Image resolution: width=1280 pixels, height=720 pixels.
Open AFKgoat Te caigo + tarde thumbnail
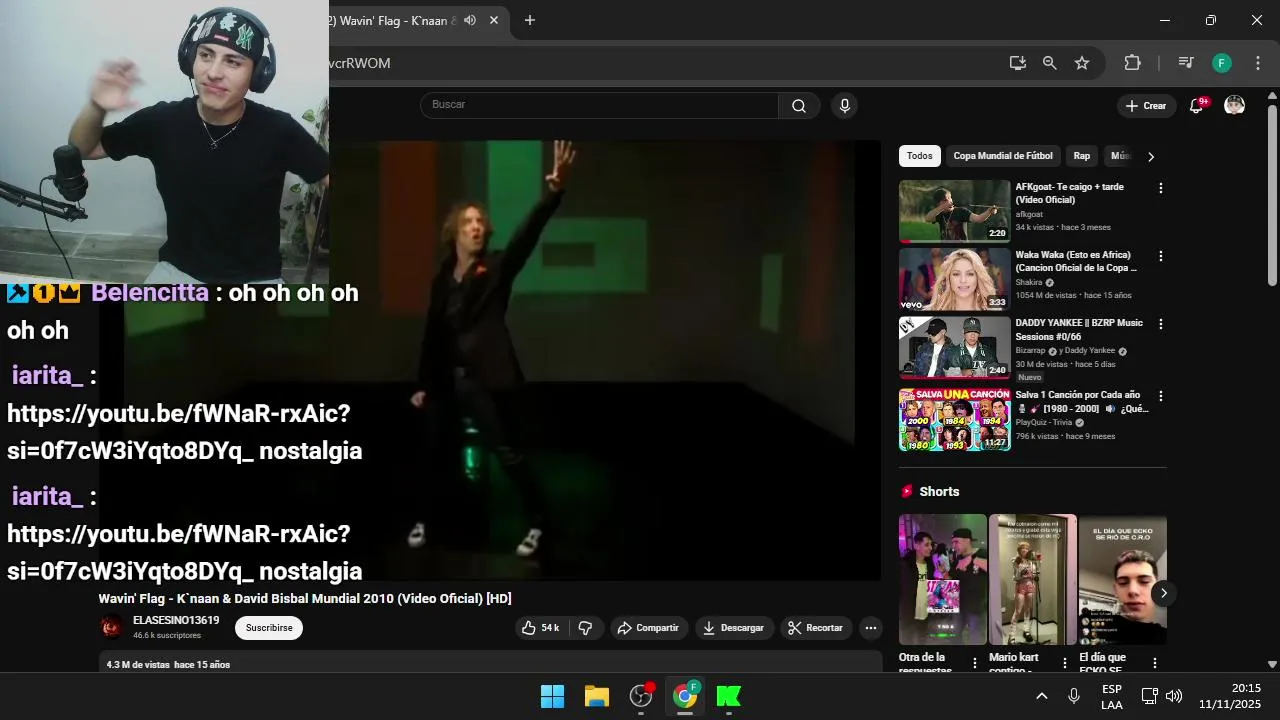[955, 211]
